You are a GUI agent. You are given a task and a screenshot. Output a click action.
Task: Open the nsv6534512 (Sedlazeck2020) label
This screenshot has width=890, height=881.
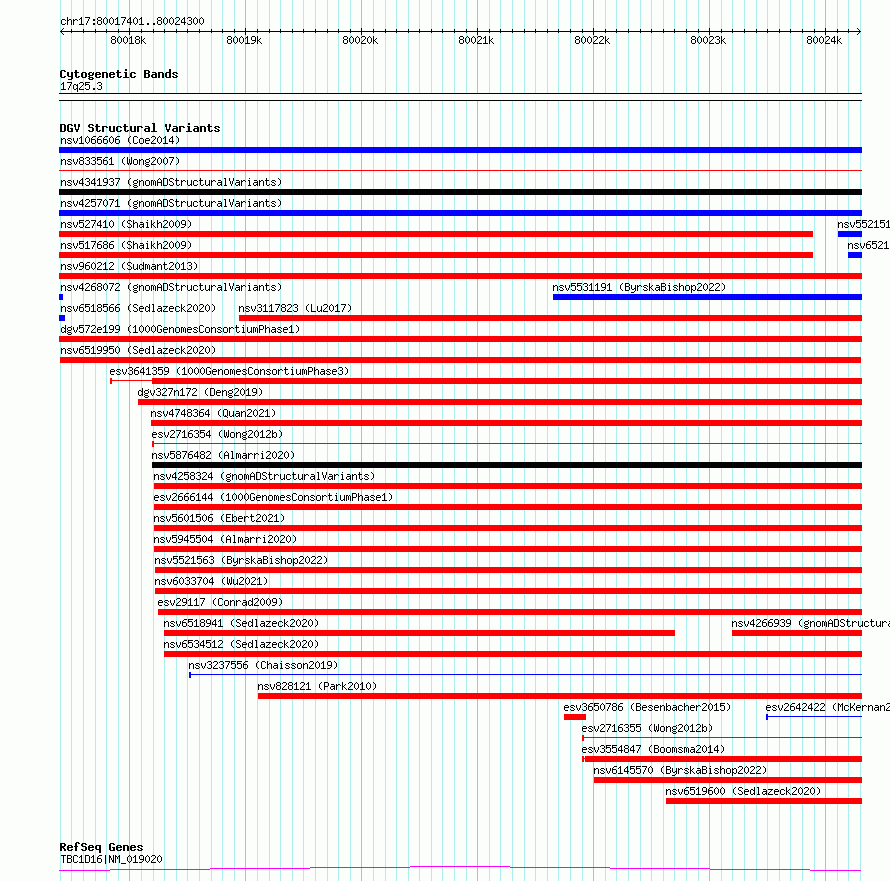pyautogui.click(x=241, y=644)
